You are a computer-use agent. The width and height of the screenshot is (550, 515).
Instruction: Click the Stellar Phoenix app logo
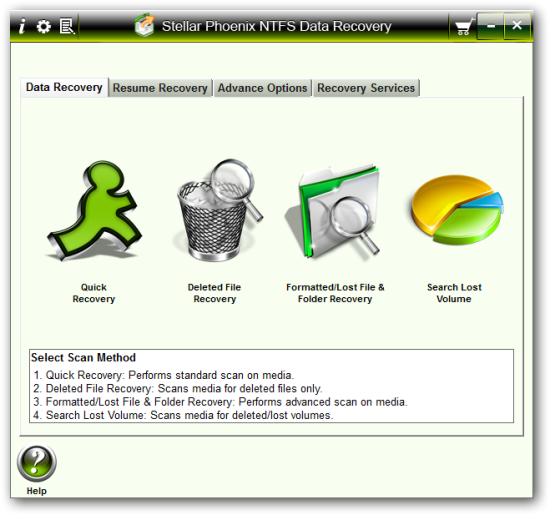click(145, 25)
